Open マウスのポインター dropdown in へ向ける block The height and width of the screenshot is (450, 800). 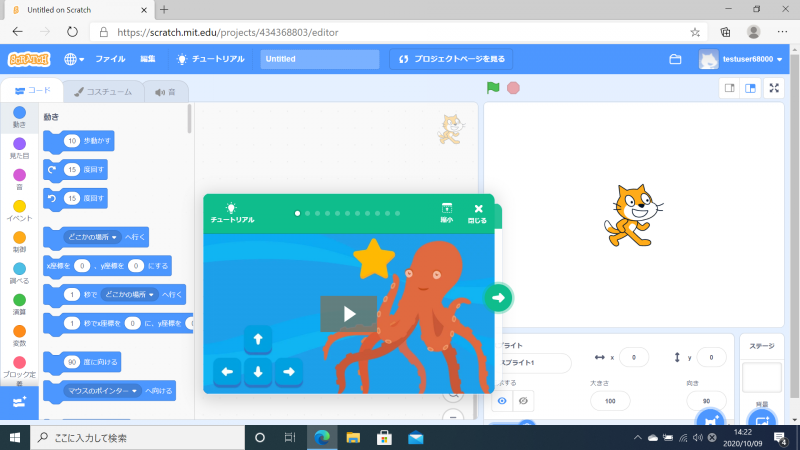tap(103, 391)
